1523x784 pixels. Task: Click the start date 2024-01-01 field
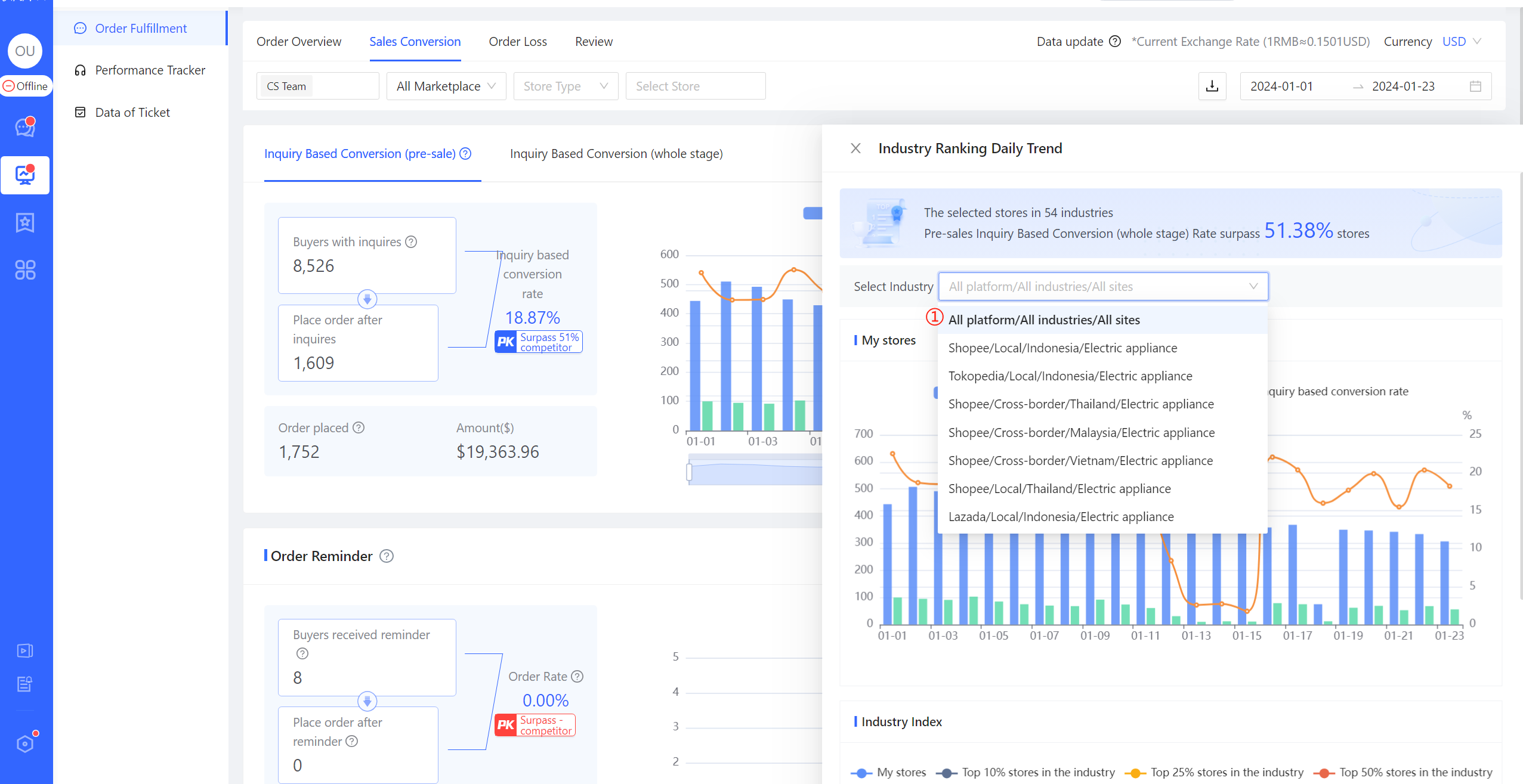click(1281, 86)
